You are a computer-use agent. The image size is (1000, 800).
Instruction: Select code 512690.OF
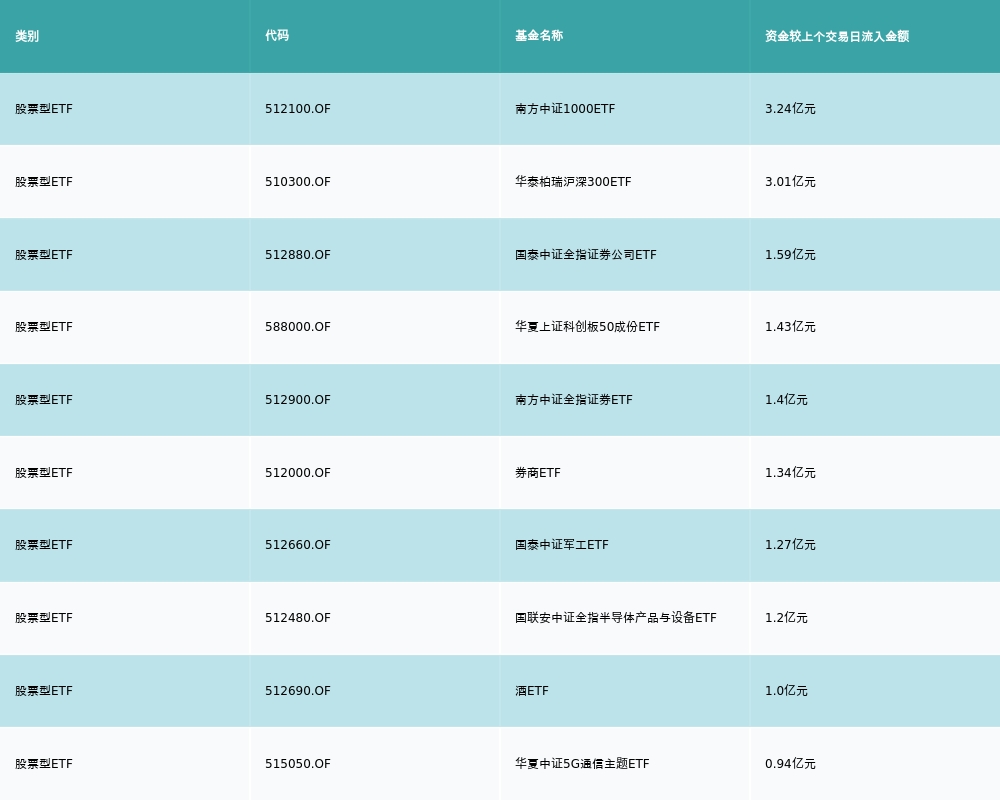(298, 691)
